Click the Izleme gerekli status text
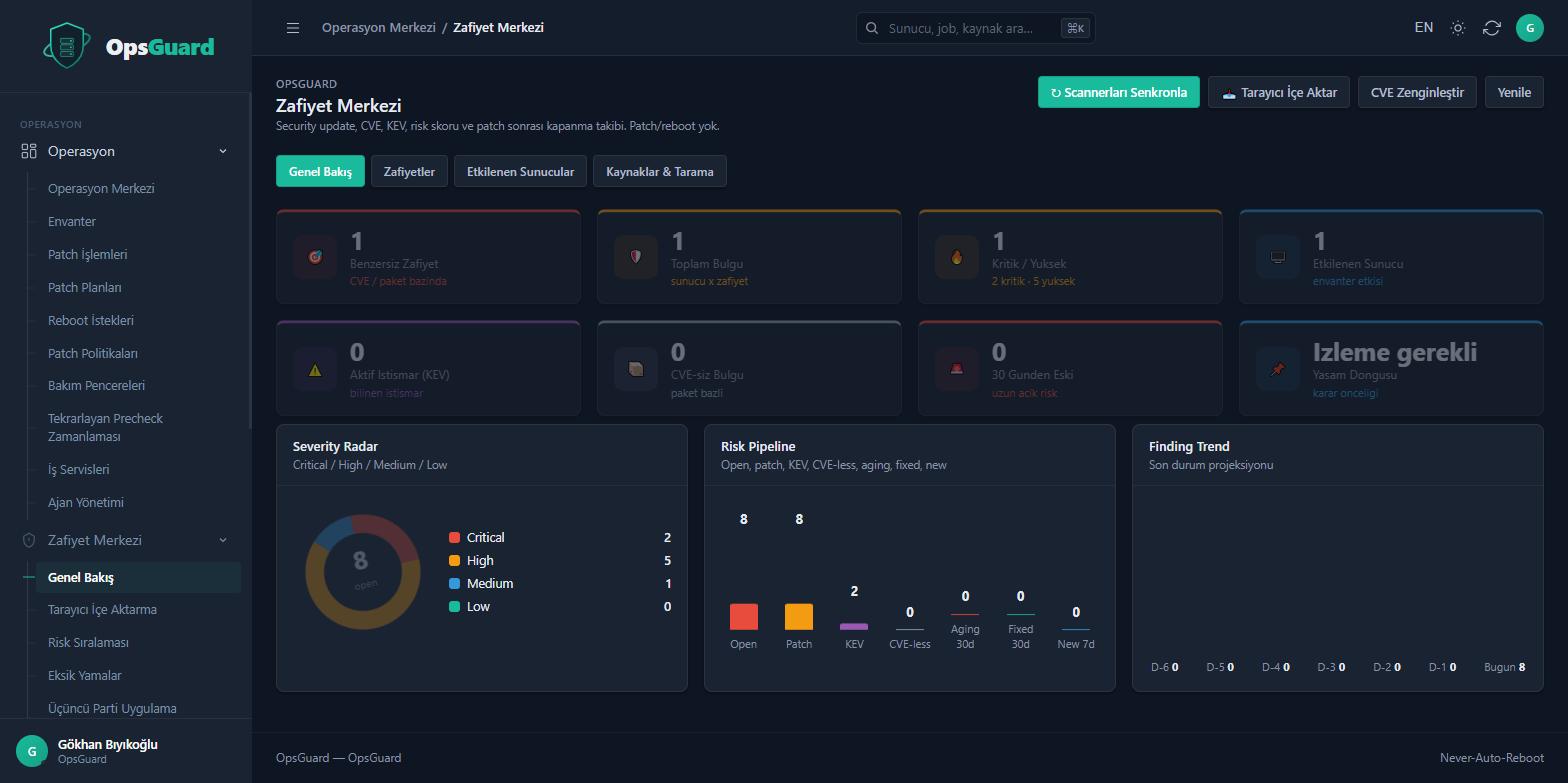 (x=1395, y=352)
